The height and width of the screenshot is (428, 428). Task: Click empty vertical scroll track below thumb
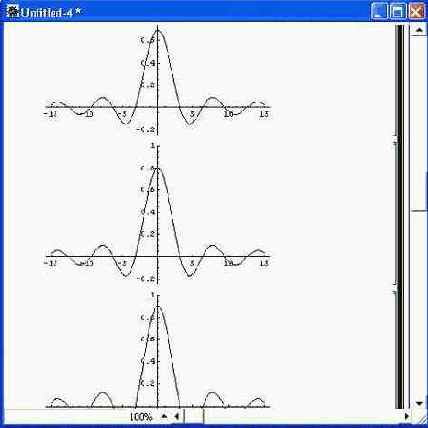coord(419,303)
